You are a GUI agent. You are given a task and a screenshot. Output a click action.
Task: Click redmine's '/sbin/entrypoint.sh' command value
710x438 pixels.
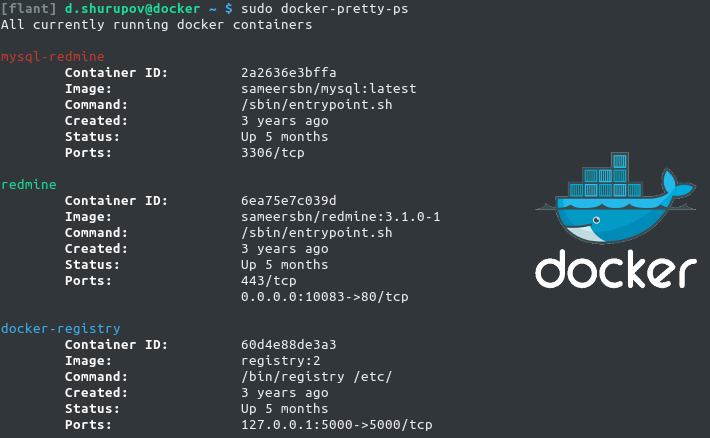[x=317, y=233]
